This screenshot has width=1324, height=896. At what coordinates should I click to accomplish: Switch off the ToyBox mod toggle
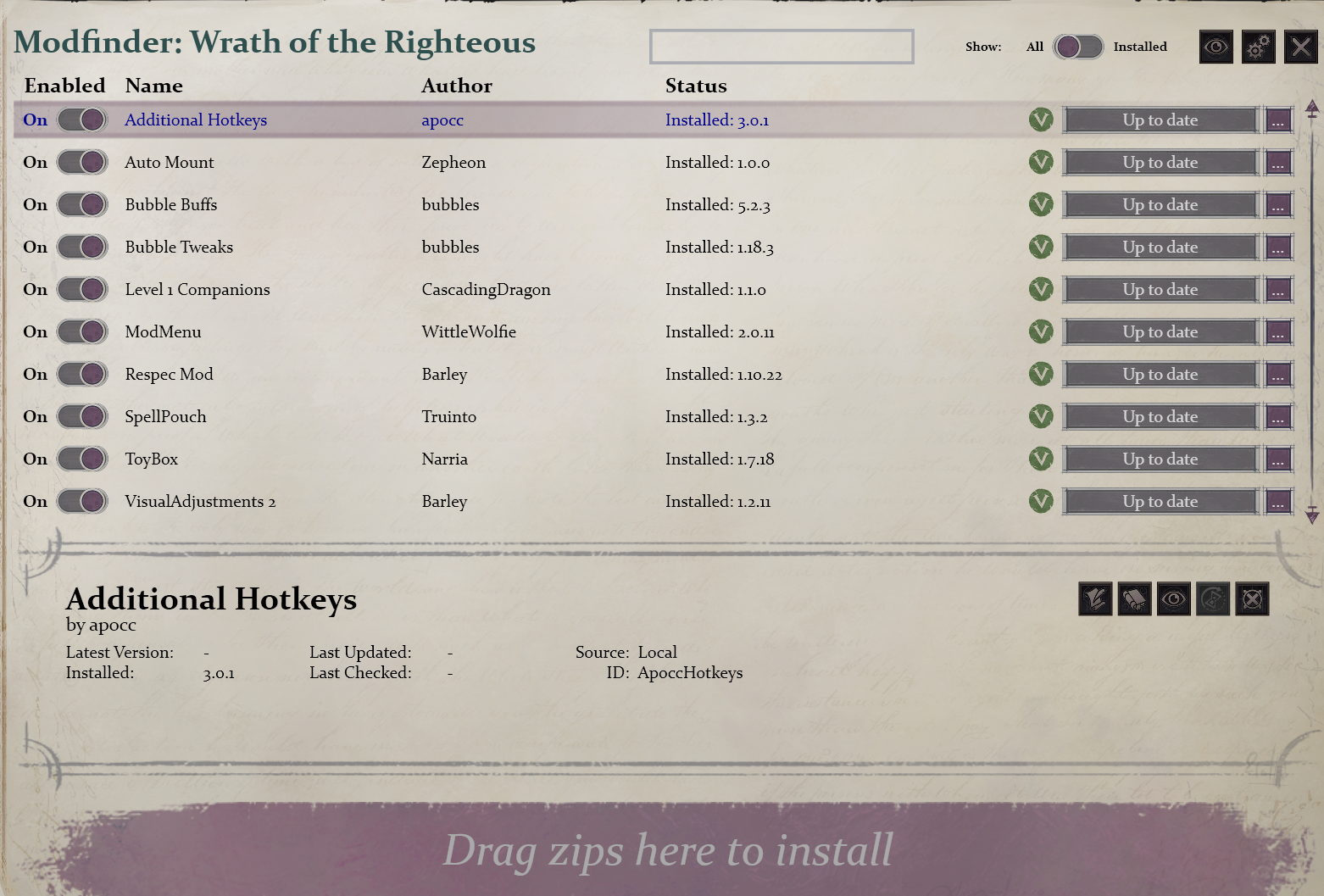[x=82, y=459]
